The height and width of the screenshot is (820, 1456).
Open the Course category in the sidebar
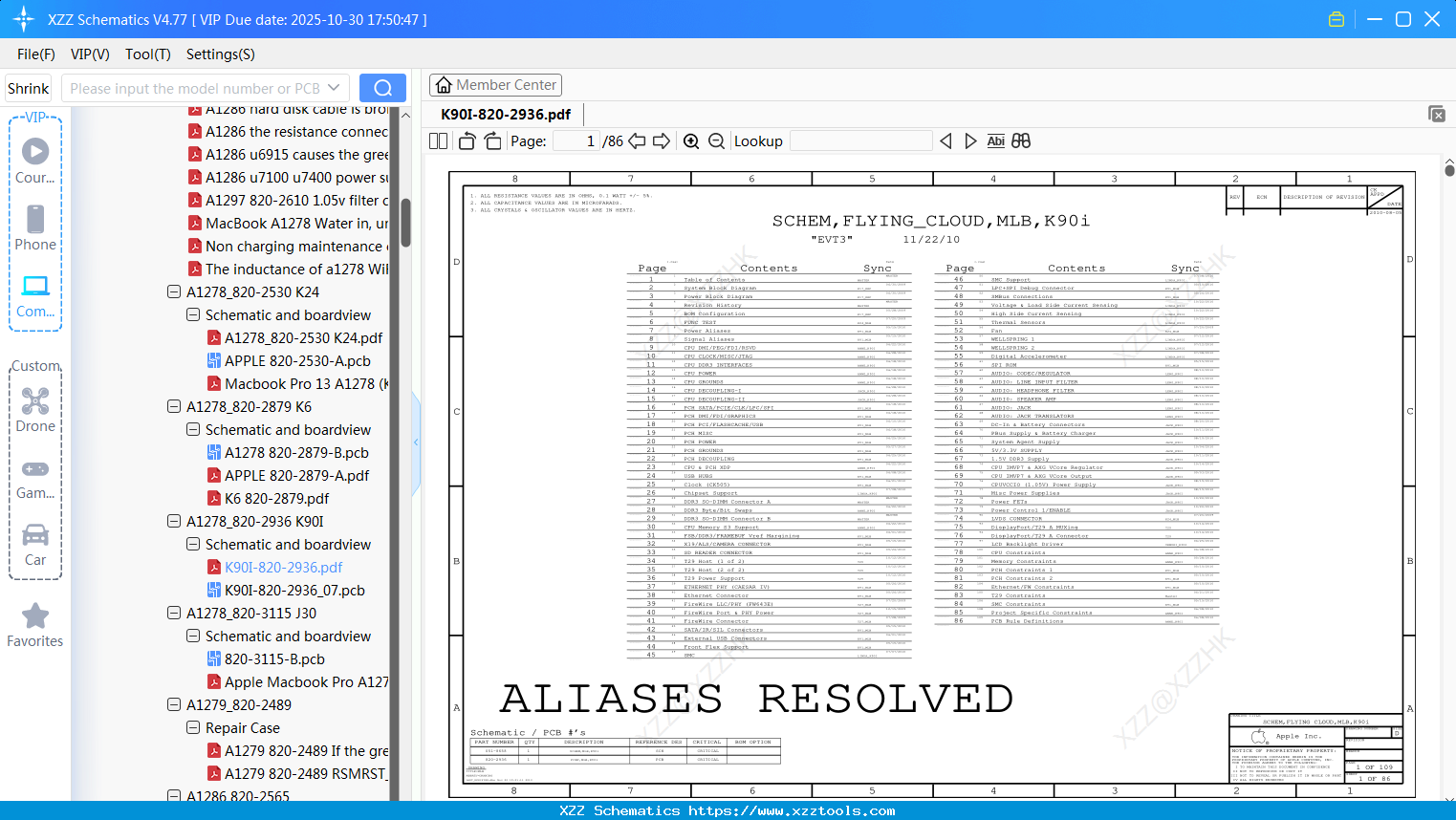tap(35, 161)
